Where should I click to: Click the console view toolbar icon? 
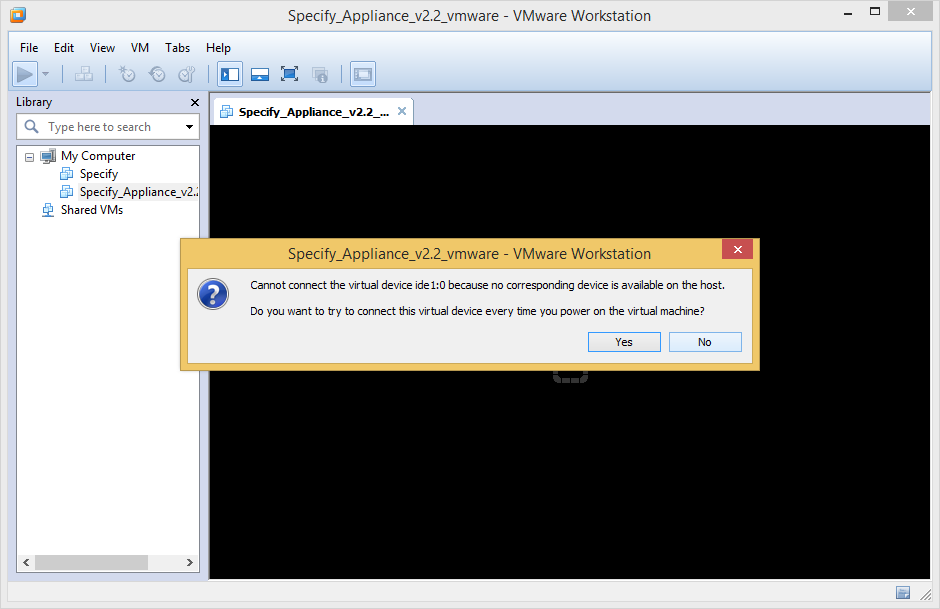(363, 74)
